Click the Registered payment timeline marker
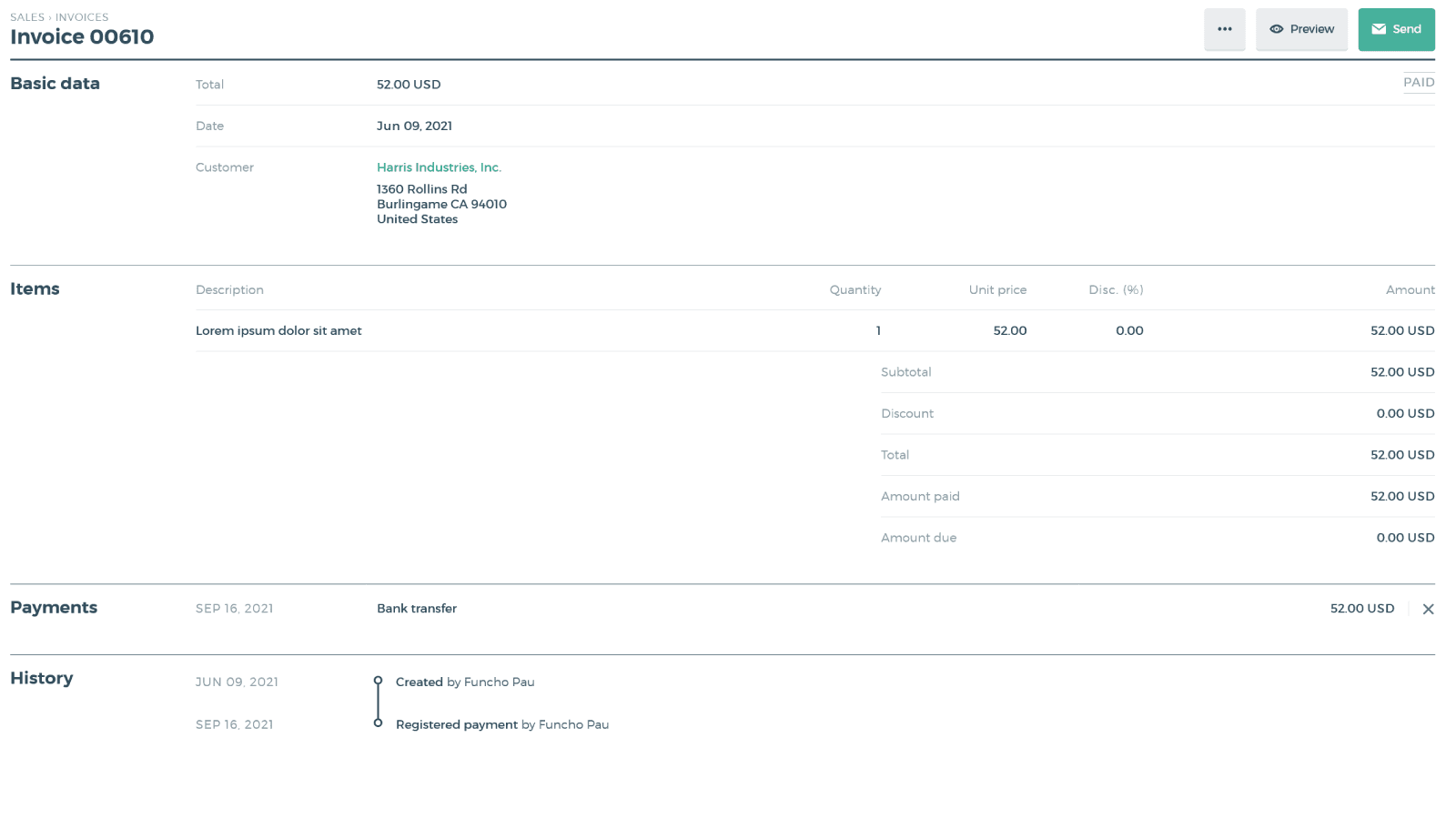The image size is (1456, 819). [379, 723]
